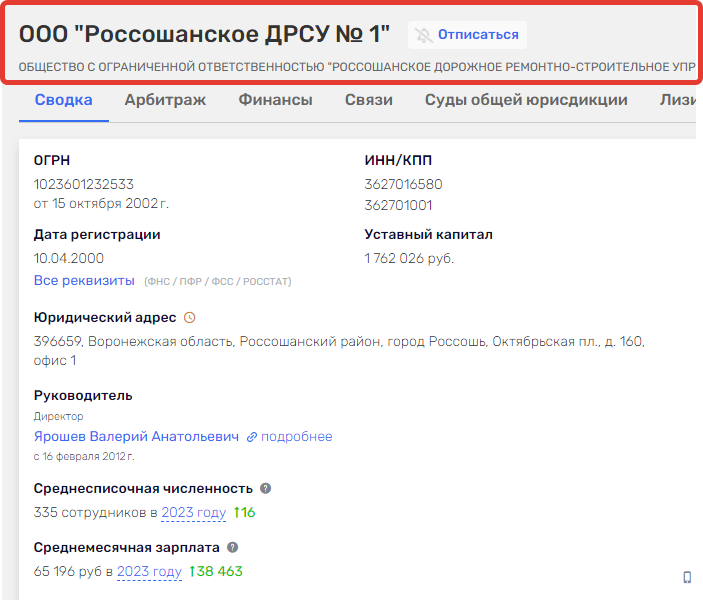Click the подробнее link
Image resolution: width=703 pixels, height=600 pixels.
pos(297,436)
